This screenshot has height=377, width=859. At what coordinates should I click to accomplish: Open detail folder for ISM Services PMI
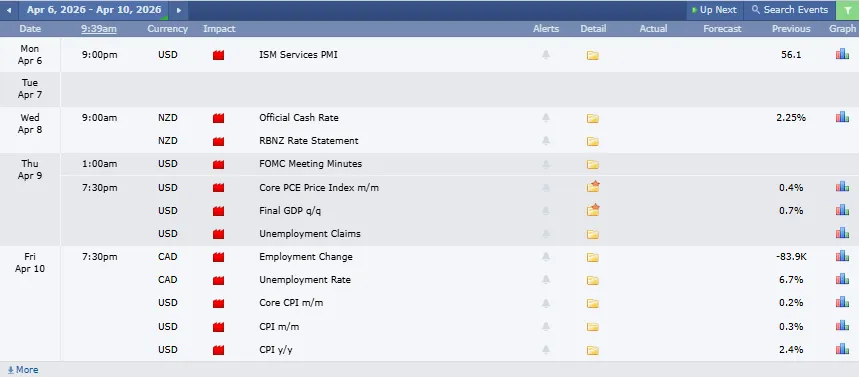click(593, 55)
